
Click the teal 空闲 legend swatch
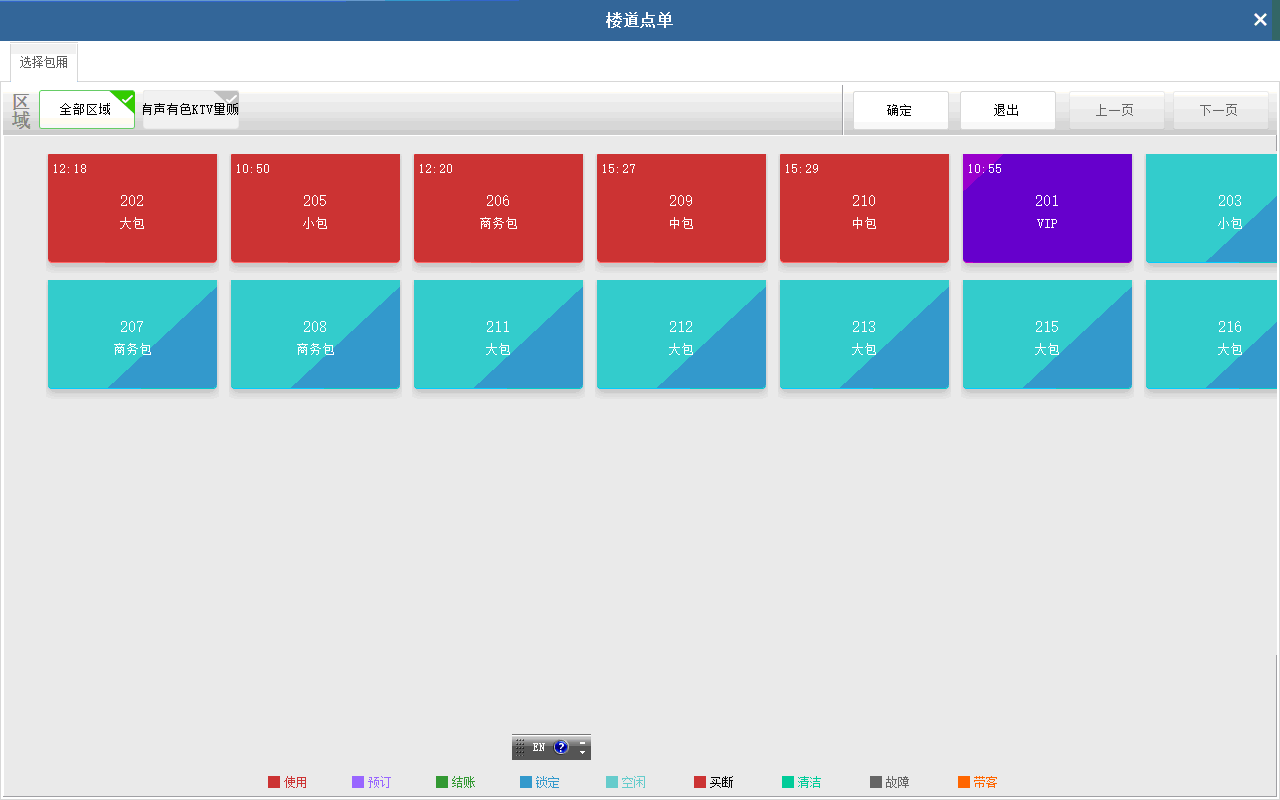pos(612,782)
